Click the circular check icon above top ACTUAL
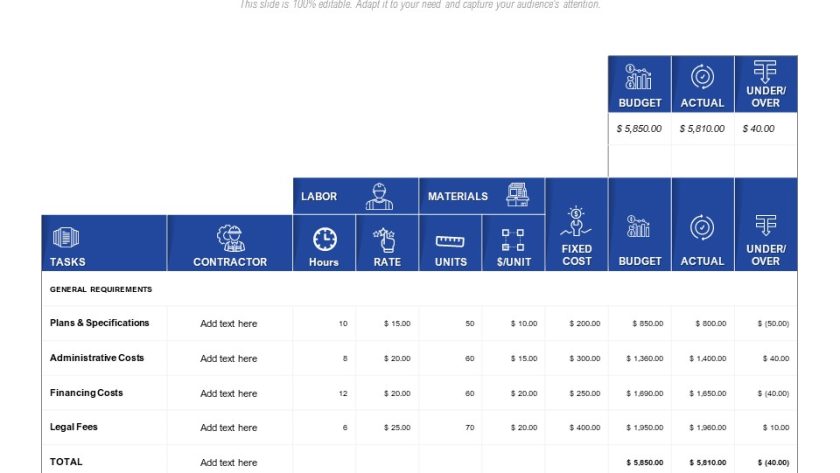The image size is (840, 473). tap(702, 77)
